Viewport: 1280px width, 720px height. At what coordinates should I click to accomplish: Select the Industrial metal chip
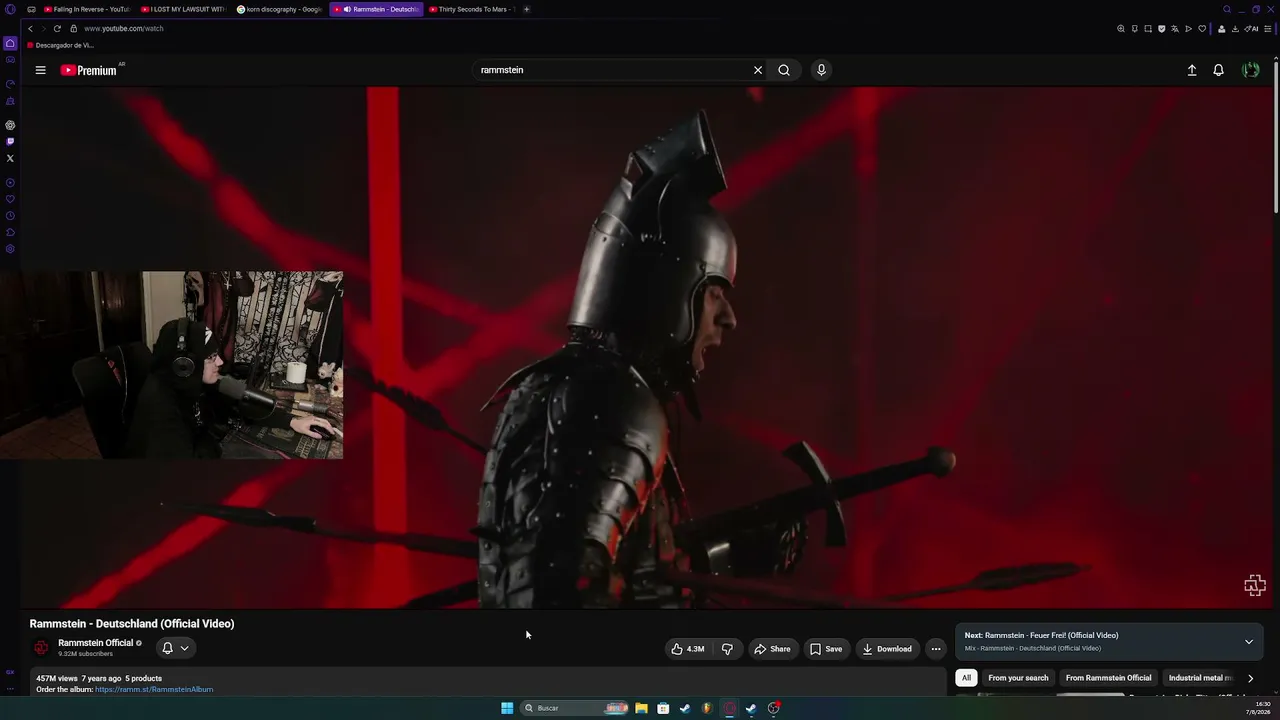pos(1200,678)
